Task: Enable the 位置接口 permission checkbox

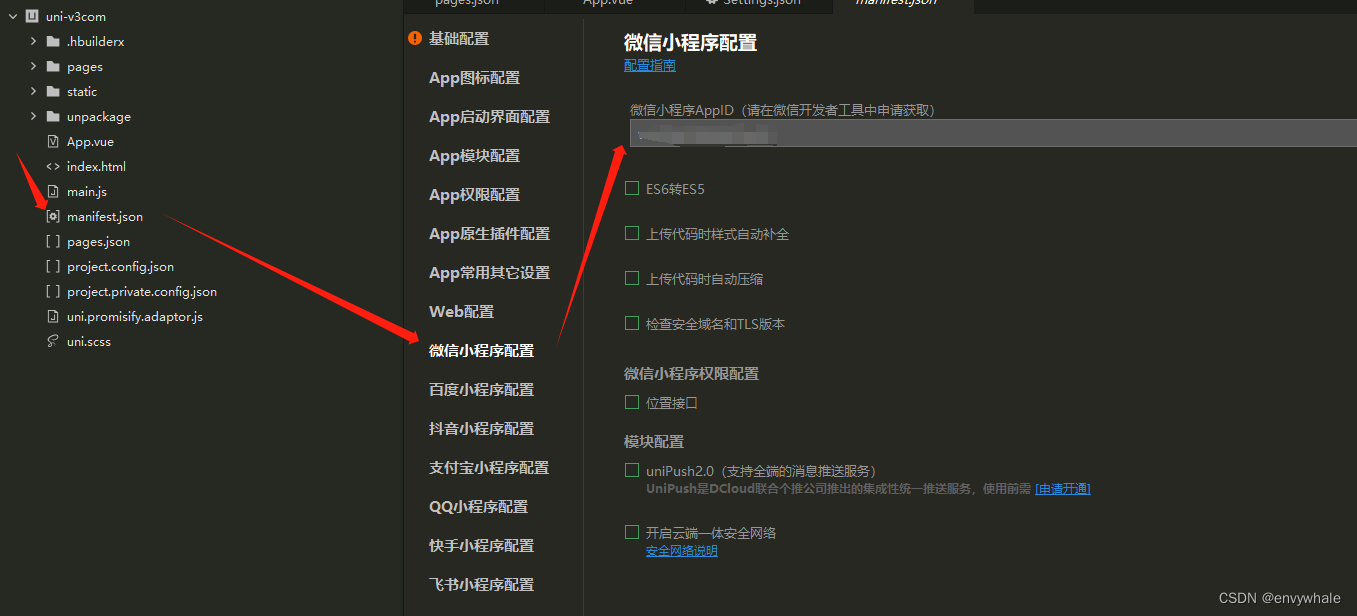Action: pyautogui.click(x=632, y=402)
